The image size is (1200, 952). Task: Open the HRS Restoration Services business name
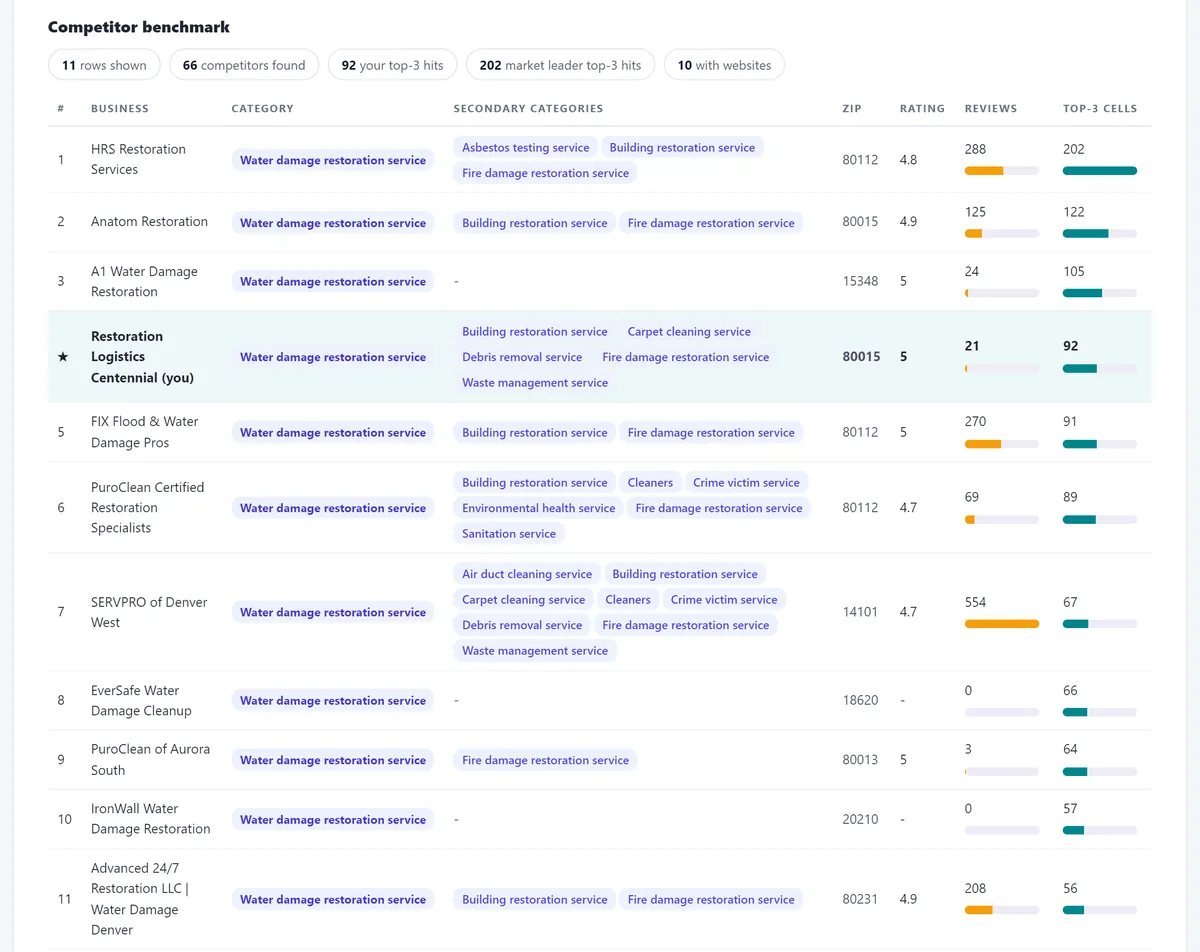click(x=138, y=159)
